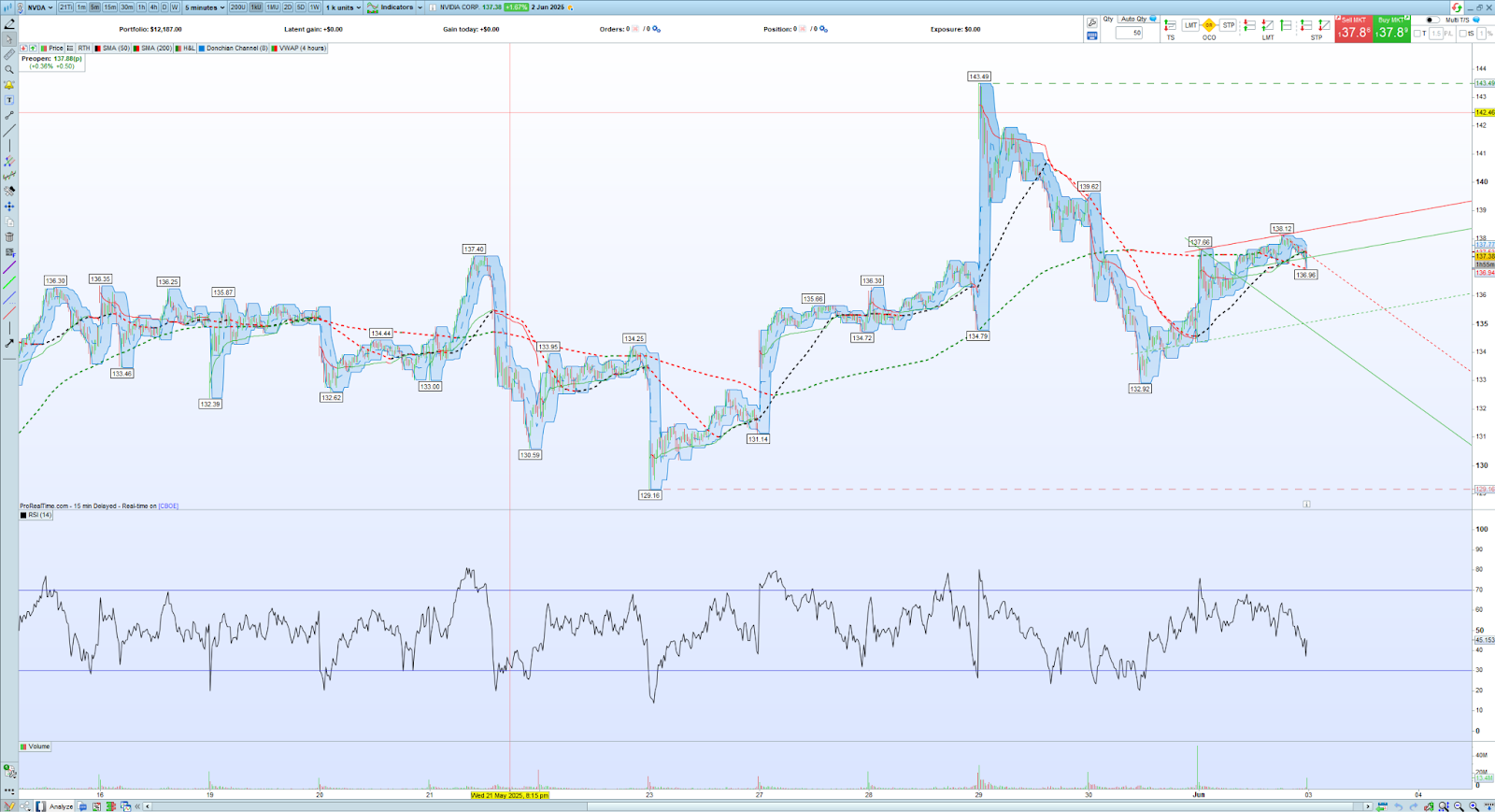
Task: Open the Auto Qty dropdown
Action: [1138, 19]
